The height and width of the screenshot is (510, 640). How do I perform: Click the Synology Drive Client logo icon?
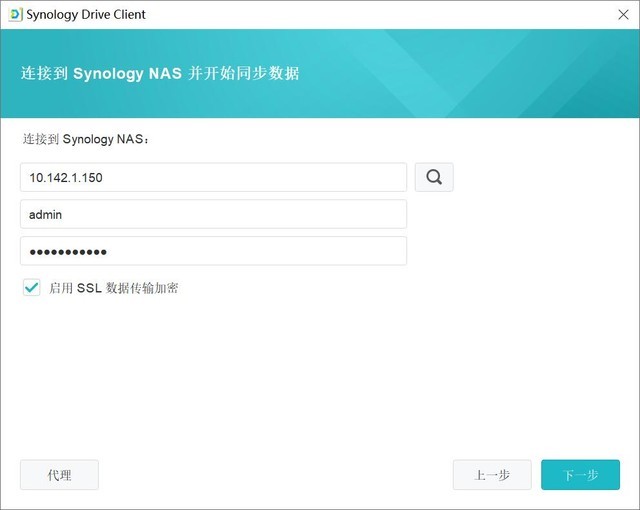15,15
